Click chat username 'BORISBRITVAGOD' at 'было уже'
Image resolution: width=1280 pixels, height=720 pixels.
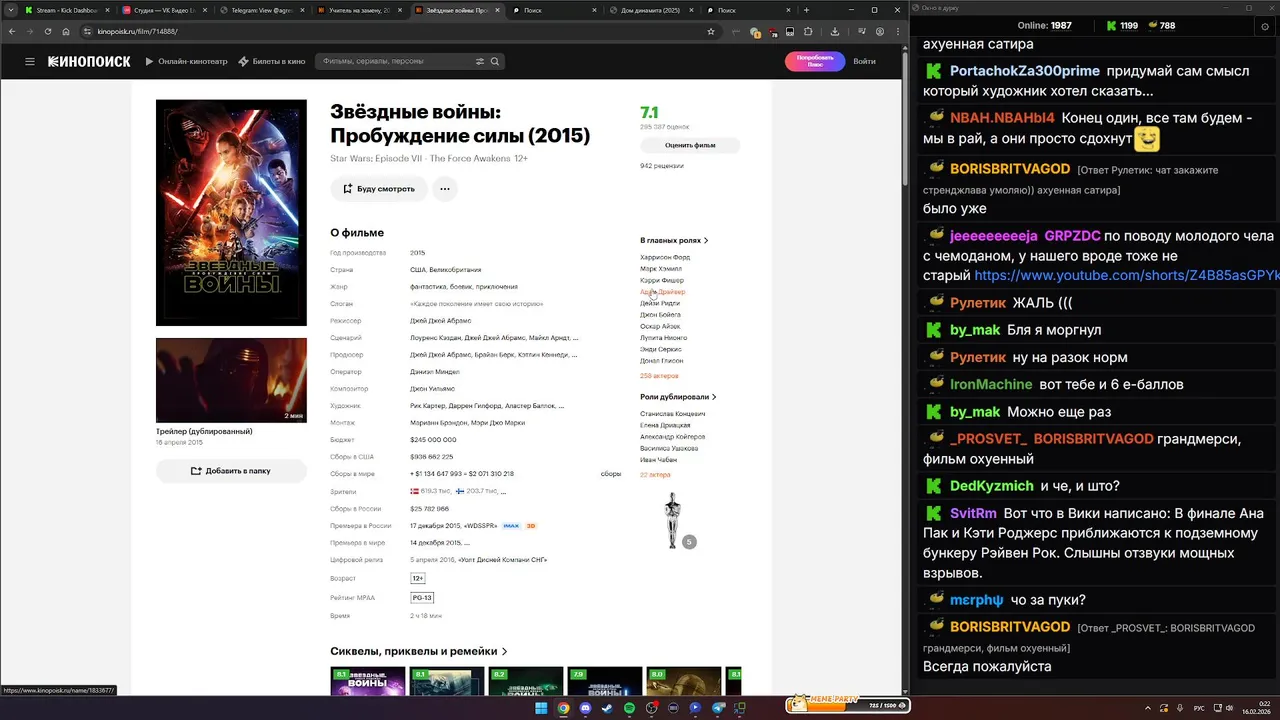[x=1010, y=169]
